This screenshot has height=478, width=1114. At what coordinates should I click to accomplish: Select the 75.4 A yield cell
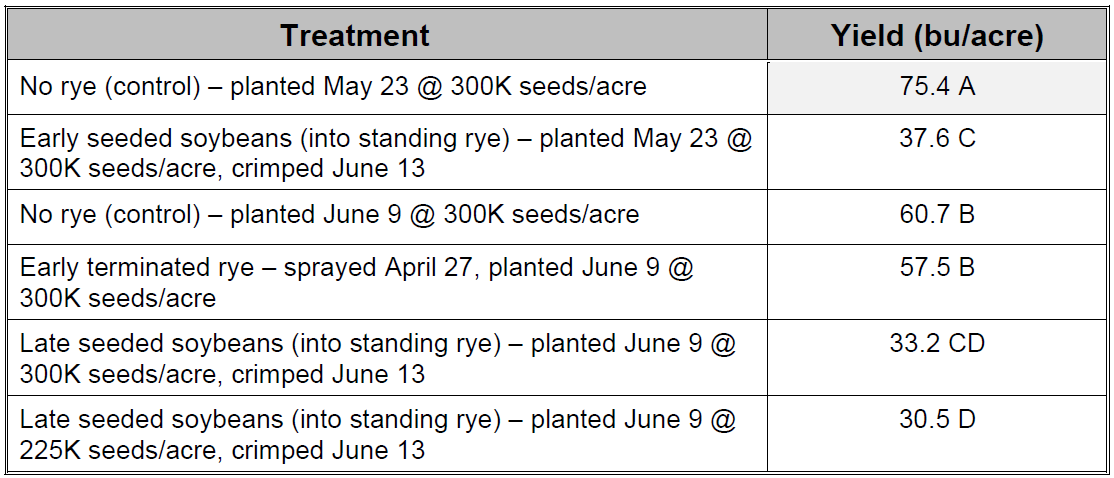[x=937, y=87]
